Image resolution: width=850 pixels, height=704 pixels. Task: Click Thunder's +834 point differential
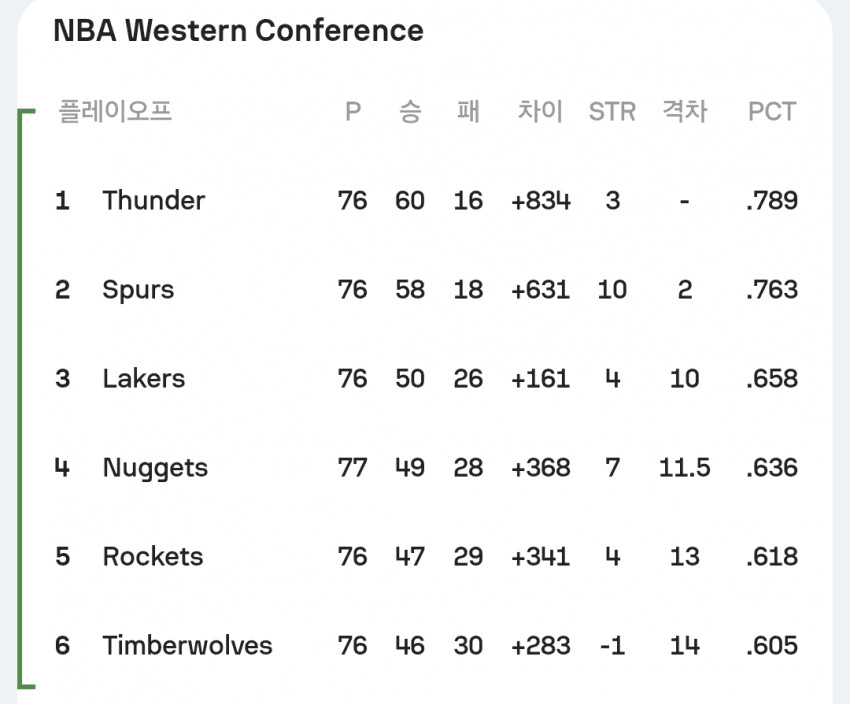540,201
